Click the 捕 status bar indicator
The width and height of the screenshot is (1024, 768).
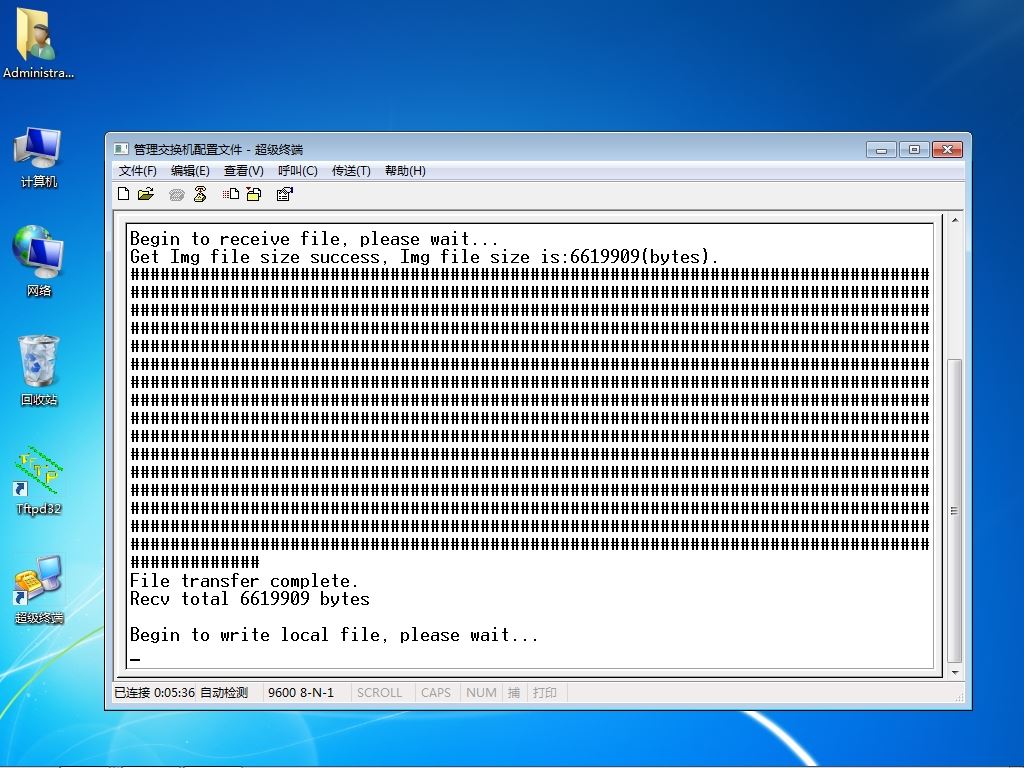coord(514,692)
